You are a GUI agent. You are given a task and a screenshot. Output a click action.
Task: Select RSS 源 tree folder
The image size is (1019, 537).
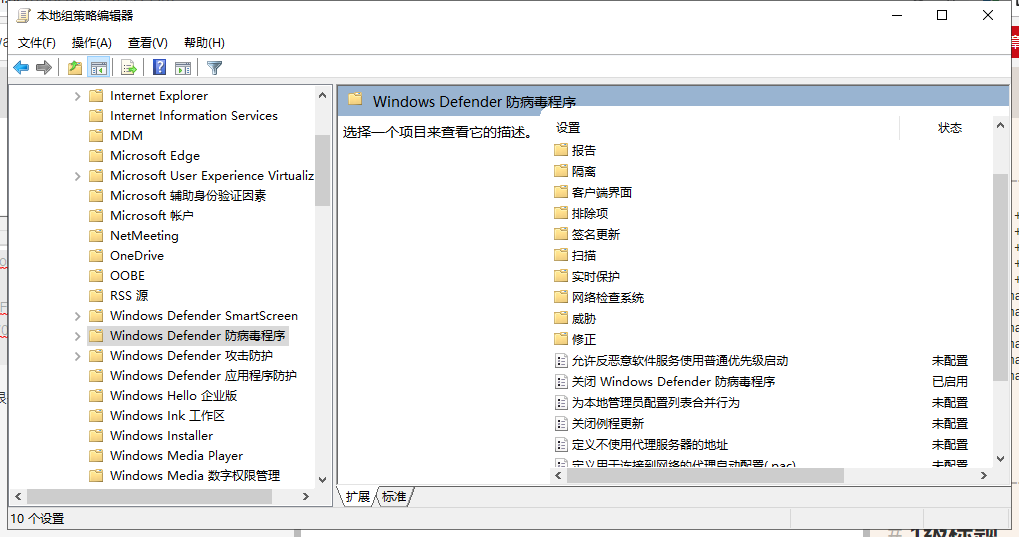(129, 296)
